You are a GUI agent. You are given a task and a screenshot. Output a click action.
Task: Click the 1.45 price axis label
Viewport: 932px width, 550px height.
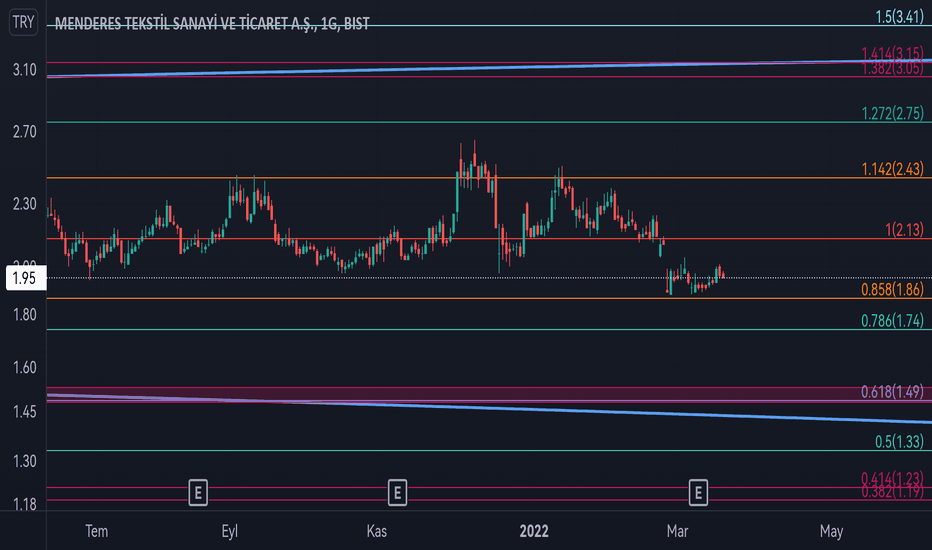(x=24, y=411)
